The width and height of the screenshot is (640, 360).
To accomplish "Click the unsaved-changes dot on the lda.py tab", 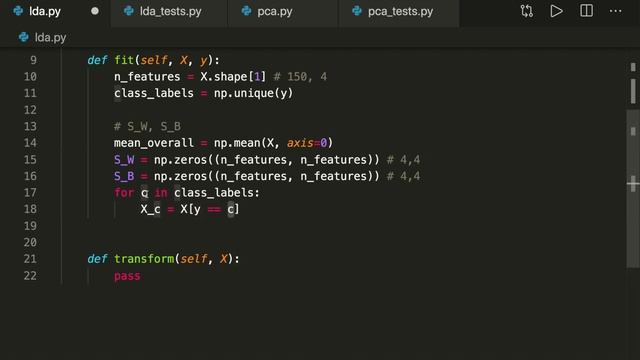I will pos(95,11).
